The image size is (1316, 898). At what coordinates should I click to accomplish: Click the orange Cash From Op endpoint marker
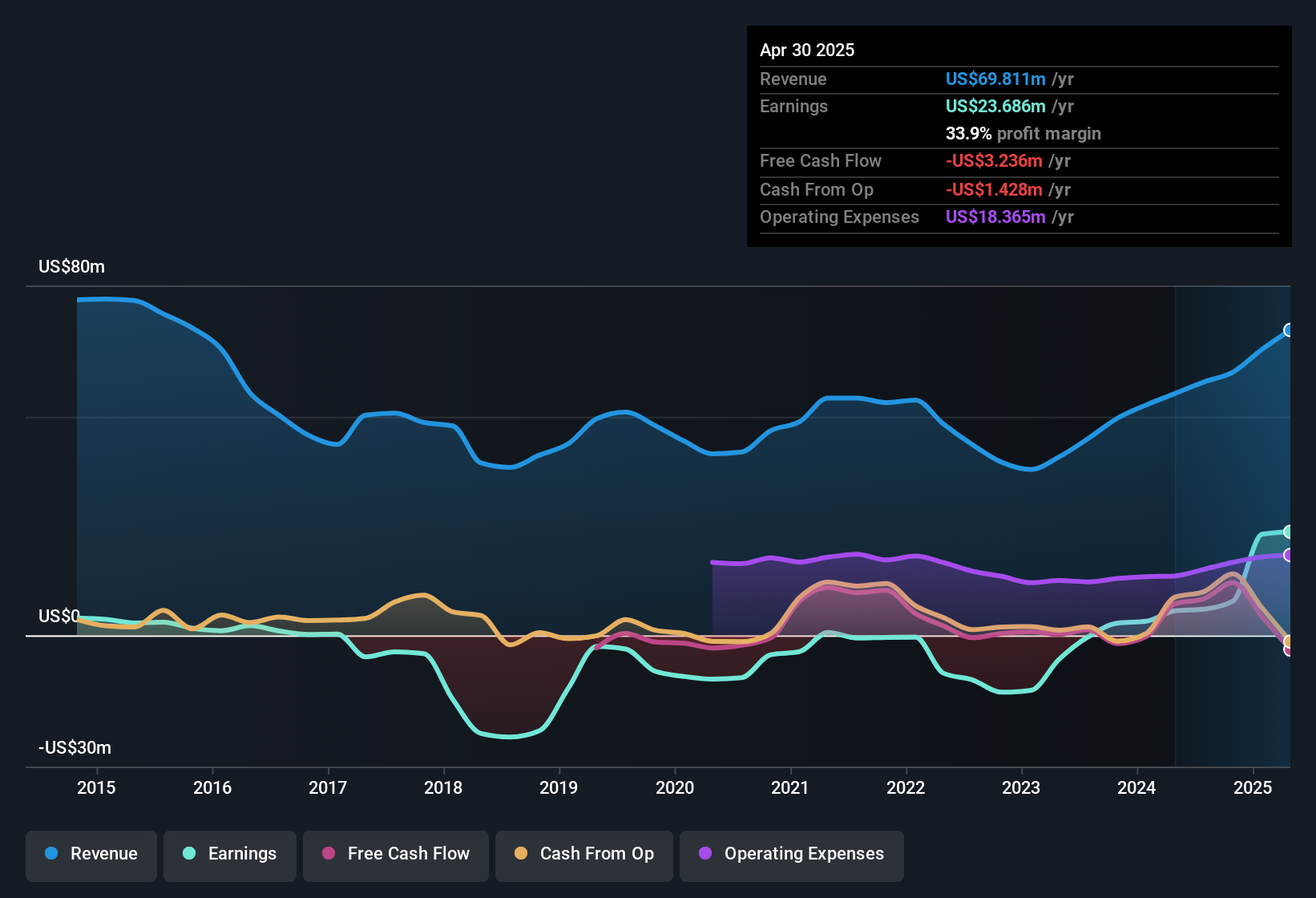pos(1289,641)
